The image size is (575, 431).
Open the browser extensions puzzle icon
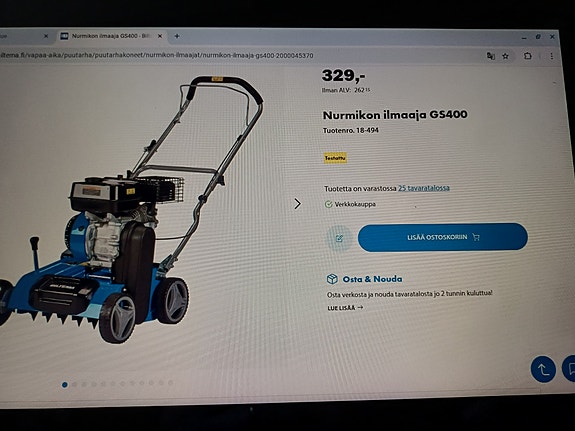pyautogui.click(x=528, y=56)
